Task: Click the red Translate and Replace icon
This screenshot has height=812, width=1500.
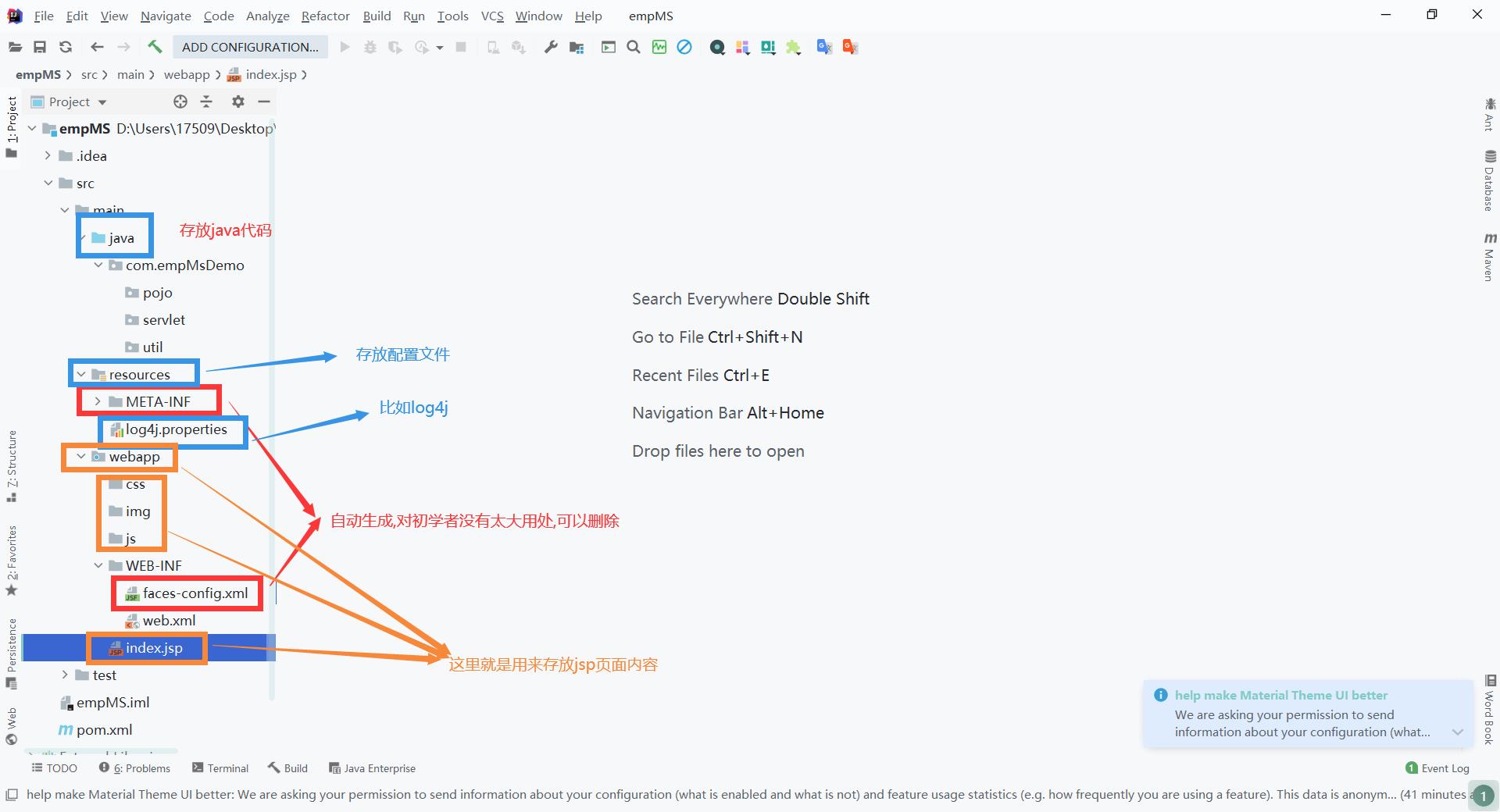Action: 850,47
